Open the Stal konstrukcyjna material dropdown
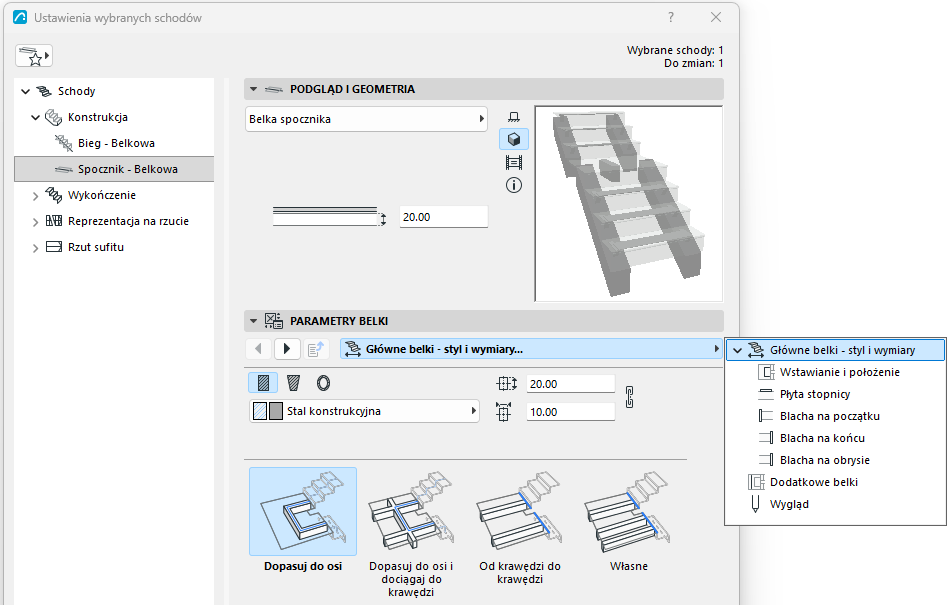This screenshot has height=605, width=950. point(364,411)
